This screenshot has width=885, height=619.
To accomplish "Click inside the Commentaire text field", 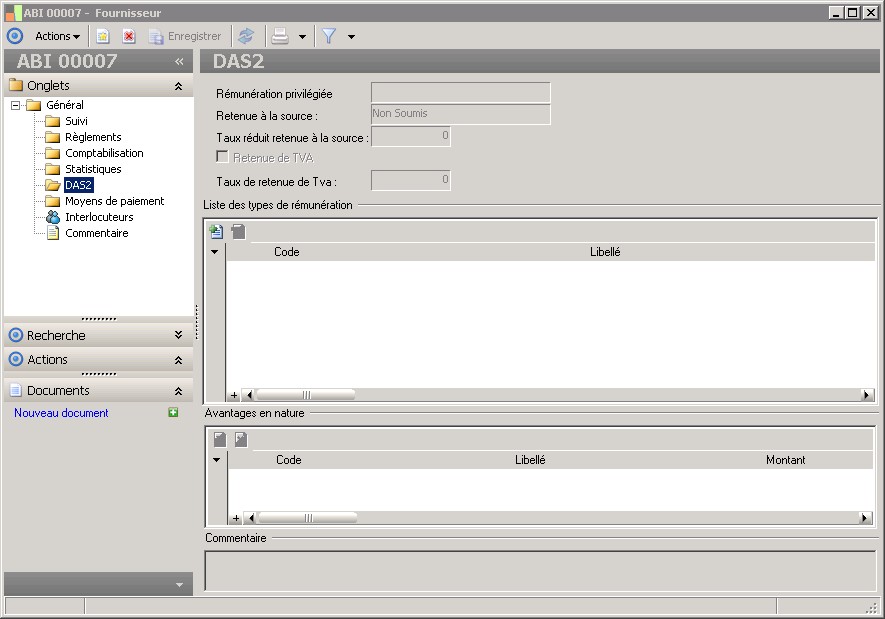I will pos(540,570).
